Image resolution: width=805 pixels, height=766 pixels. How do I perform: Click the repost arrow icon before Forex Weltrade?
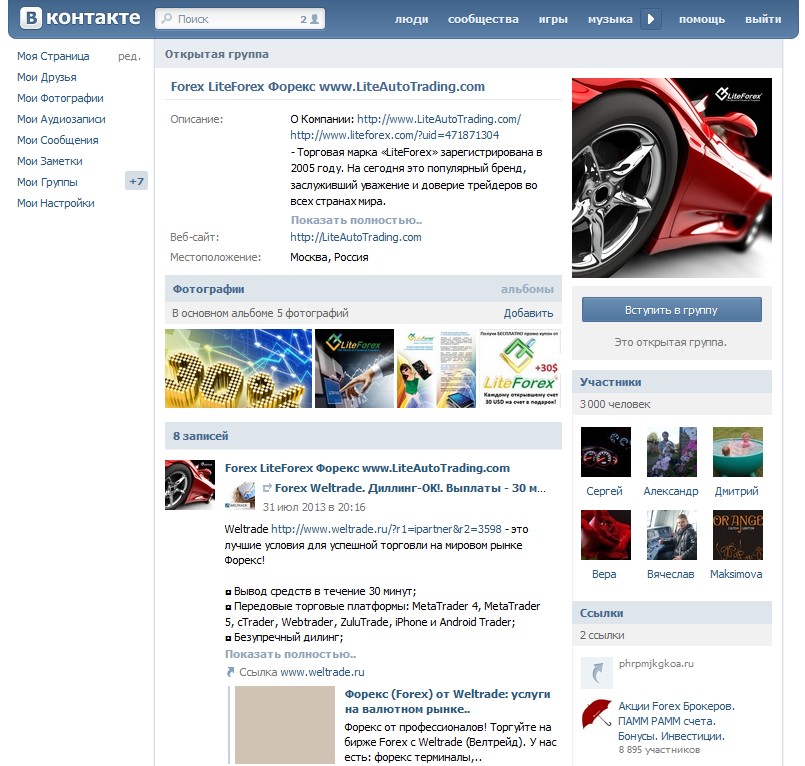coord(267,488)
